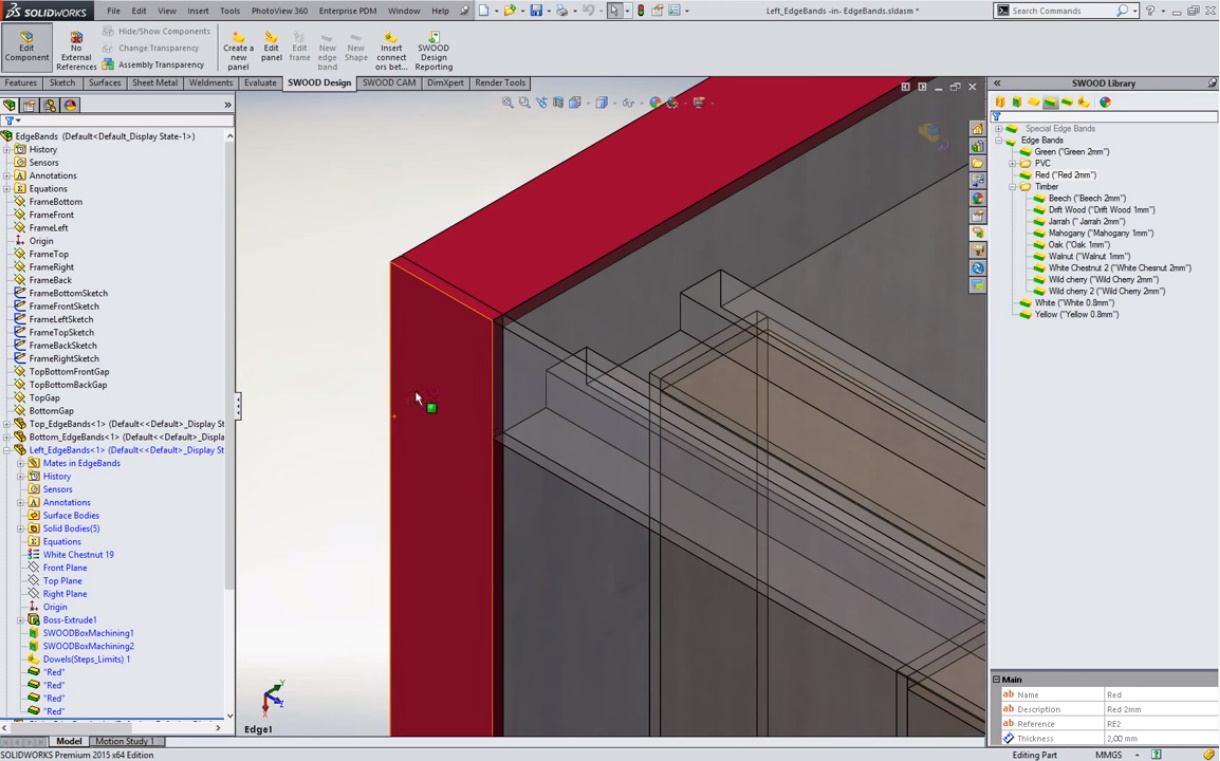This screenshot has width=1220, height=761.
Task: Click the SolidWorks Resources home icon
Action: 977,129
